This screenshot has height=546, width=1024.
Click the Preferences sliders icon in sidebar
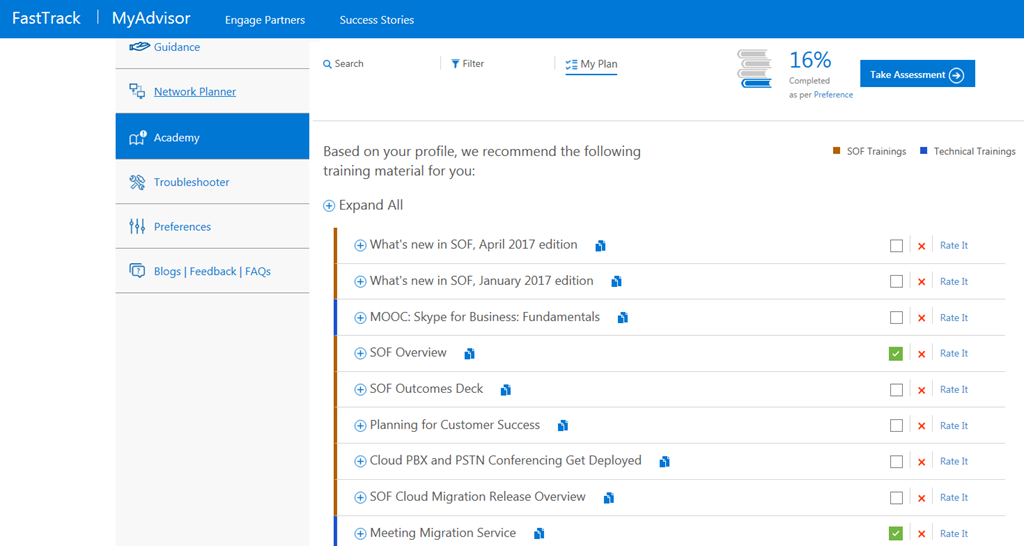137,227
